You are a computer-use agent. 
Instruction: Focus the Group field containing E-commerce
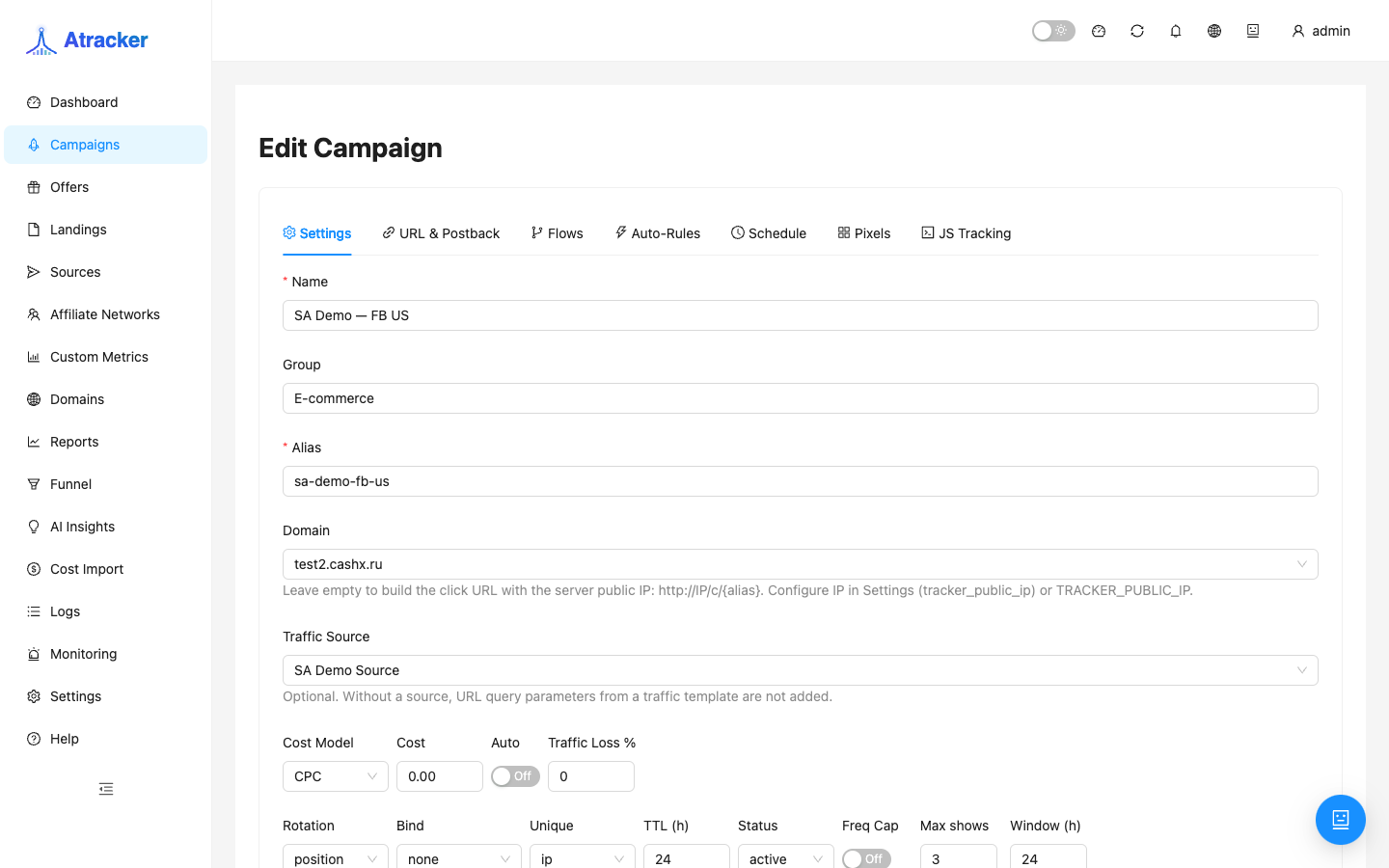pyautogui.click(x=801, y=398)
